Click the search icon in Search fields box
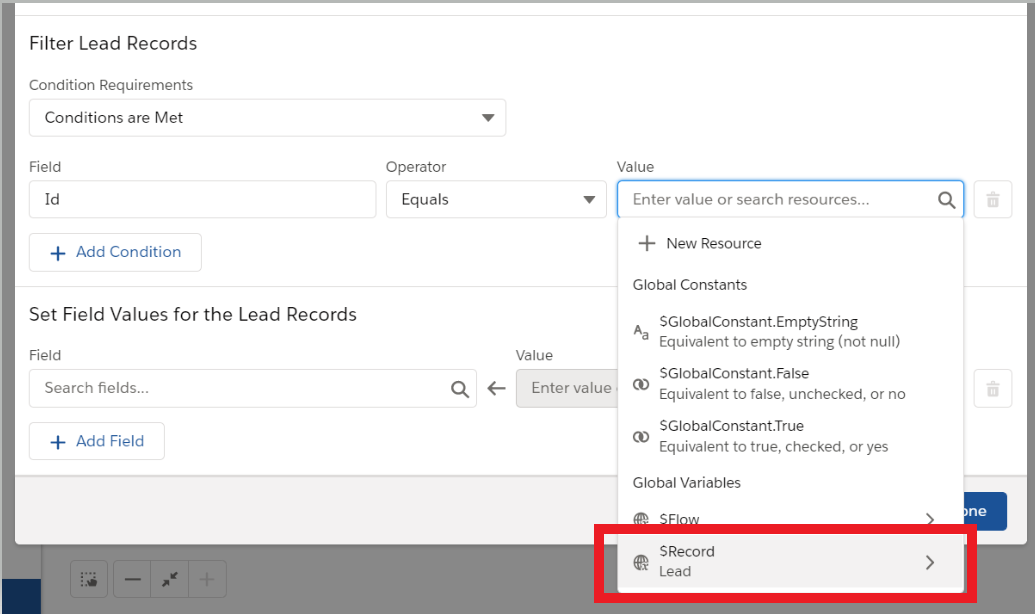1035x614 pixels. pos(460,388)
